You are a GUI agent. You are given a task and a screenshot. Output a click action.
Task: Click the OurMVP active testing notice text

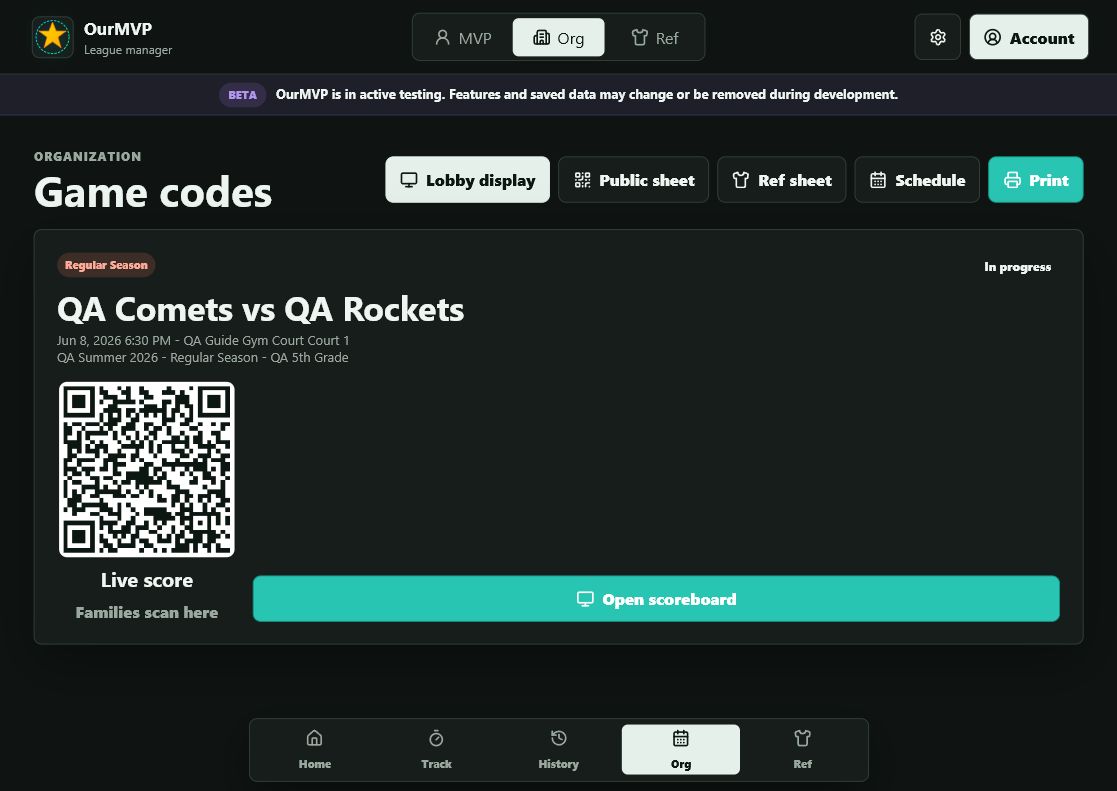(x=586, y=94)
